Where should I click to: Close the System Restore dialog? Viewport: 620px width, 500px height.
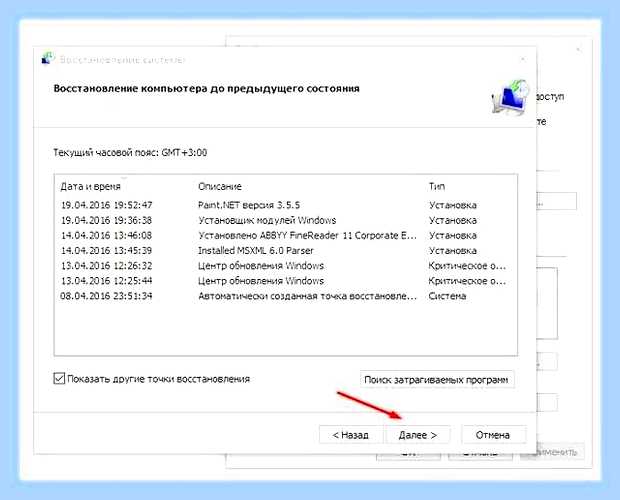pyautogui.click(x=523, y=60)
